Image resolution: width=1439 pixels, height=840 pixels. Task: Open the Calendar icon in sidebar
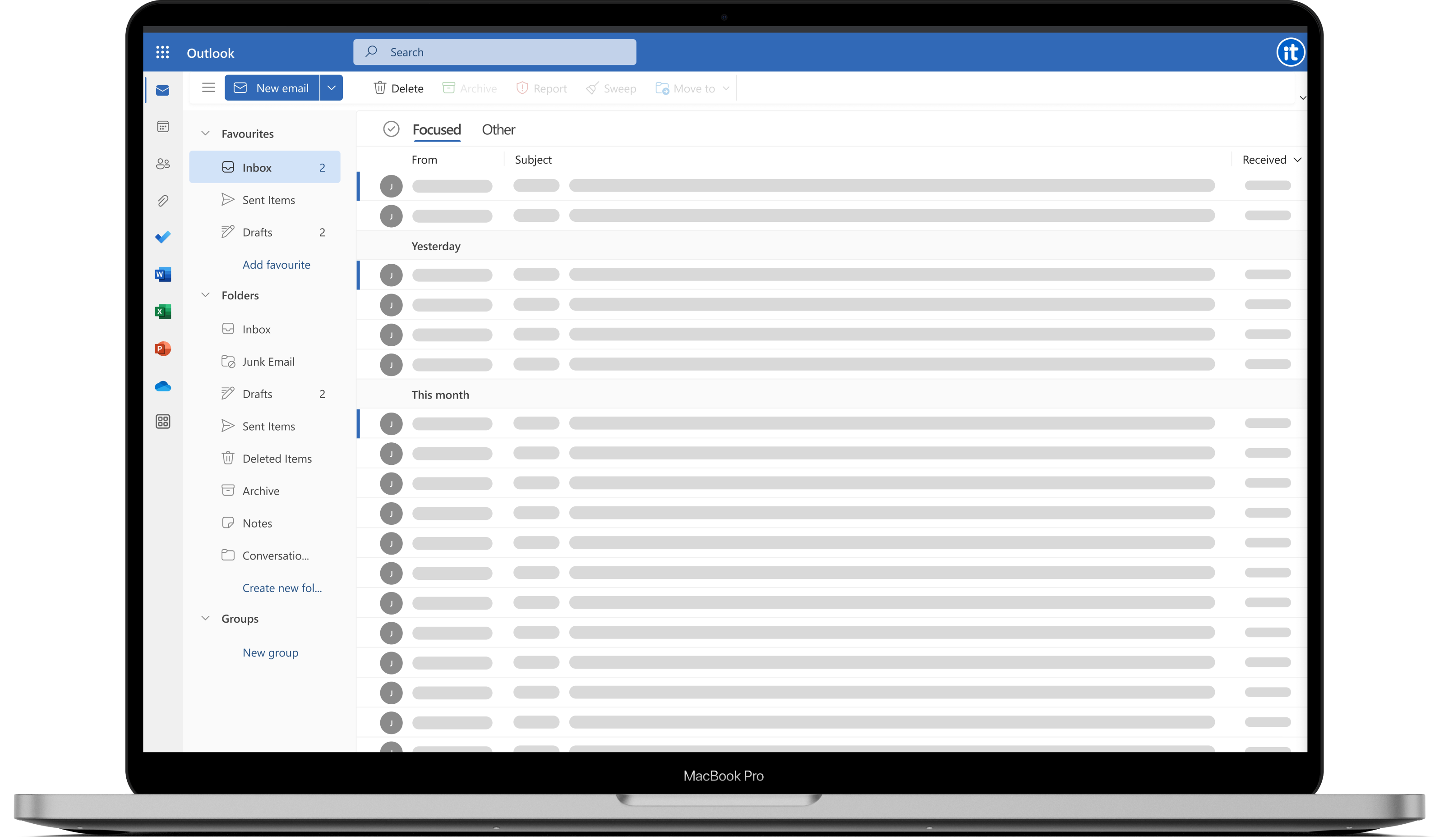163,127
